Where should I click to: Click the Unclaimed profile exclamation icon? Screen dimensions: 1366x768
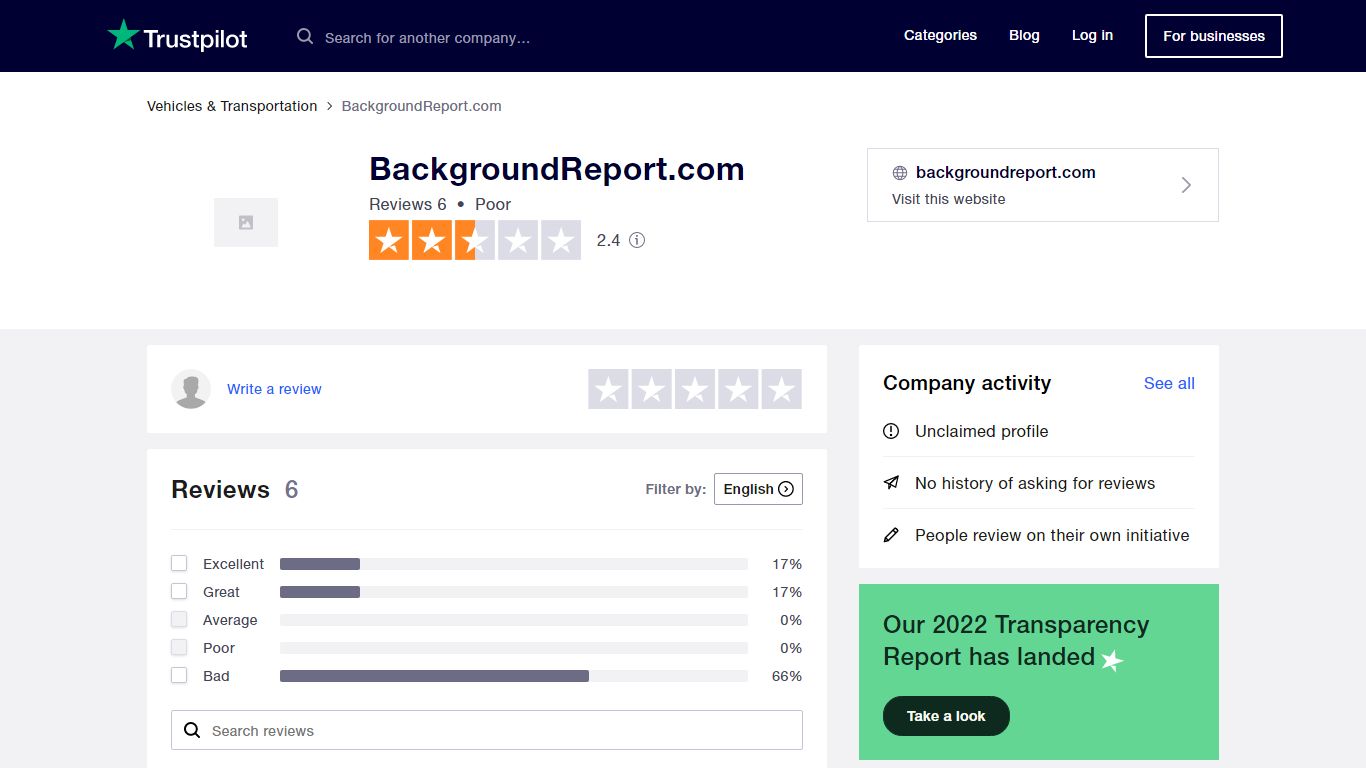(x=891, y=431)
